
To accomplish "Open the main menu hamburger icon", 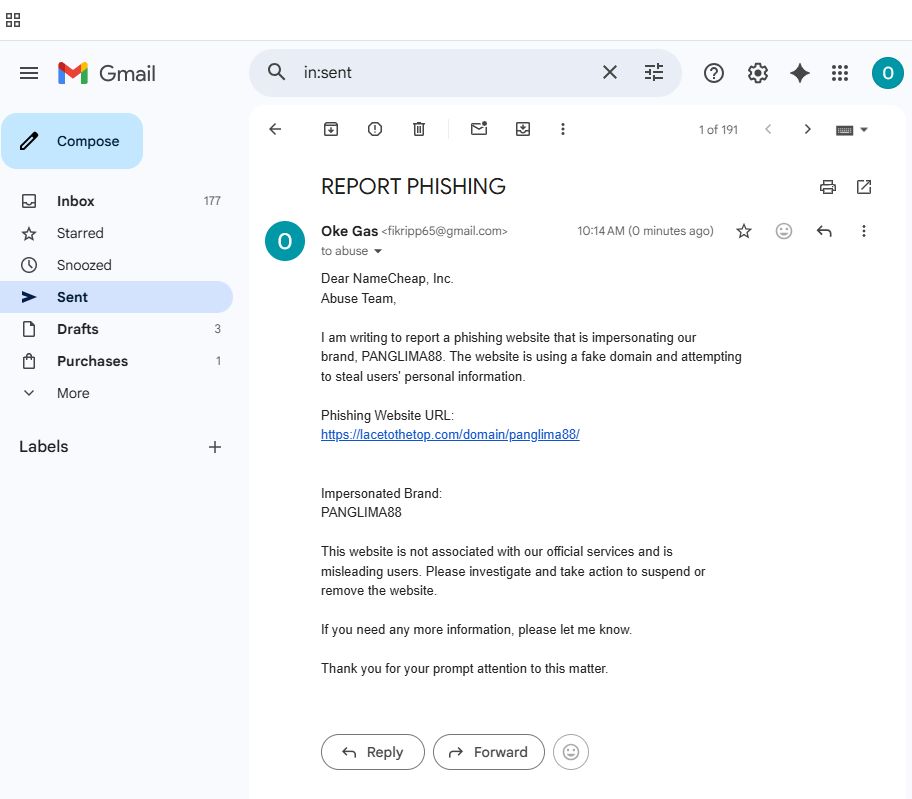I will point(29,73).
